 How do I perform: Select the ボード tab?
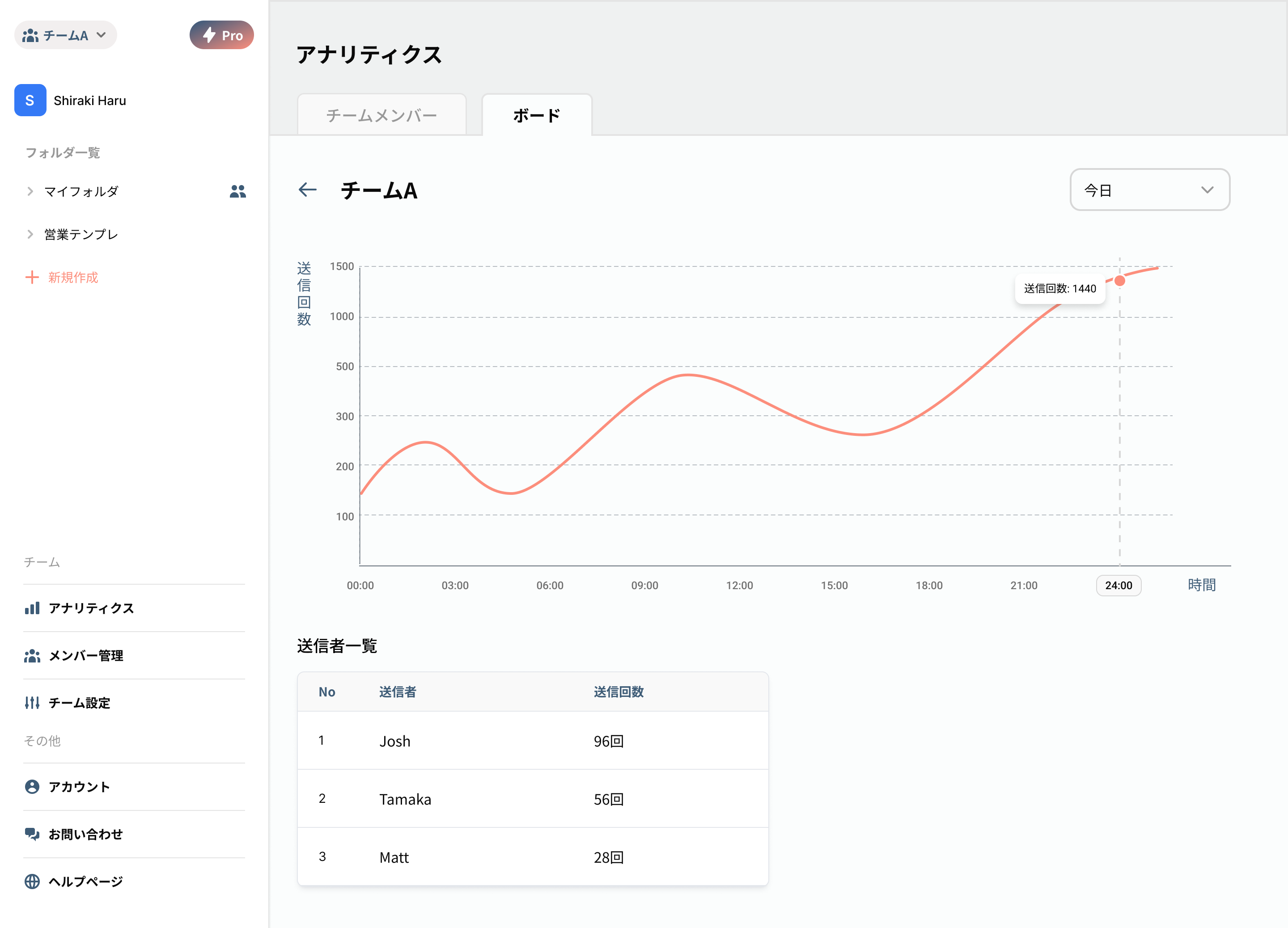point(537,115)
